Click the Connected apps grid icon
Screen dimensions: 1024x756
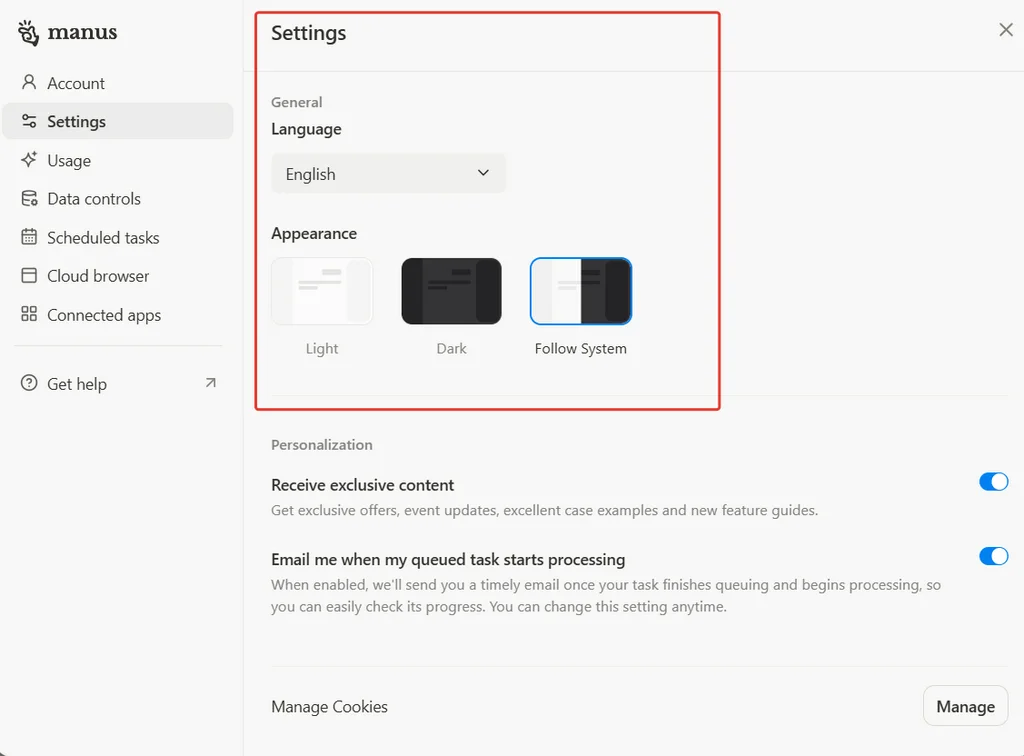pos(29,315)
